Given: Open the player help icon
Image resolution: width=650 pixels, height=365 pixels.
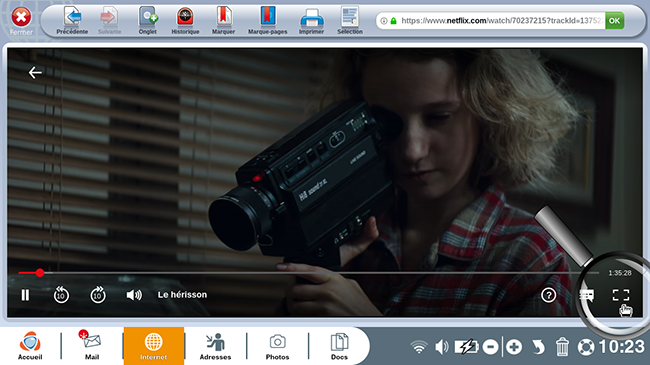Looking at the screenshot, I should [x=548, y=295].
